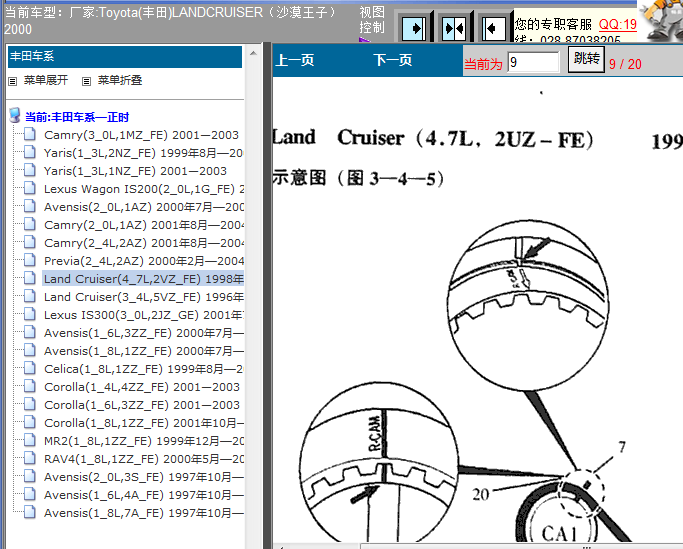Open Corolla(1_4L,4ZZ_FE) 2001—2003

point(142,387)
